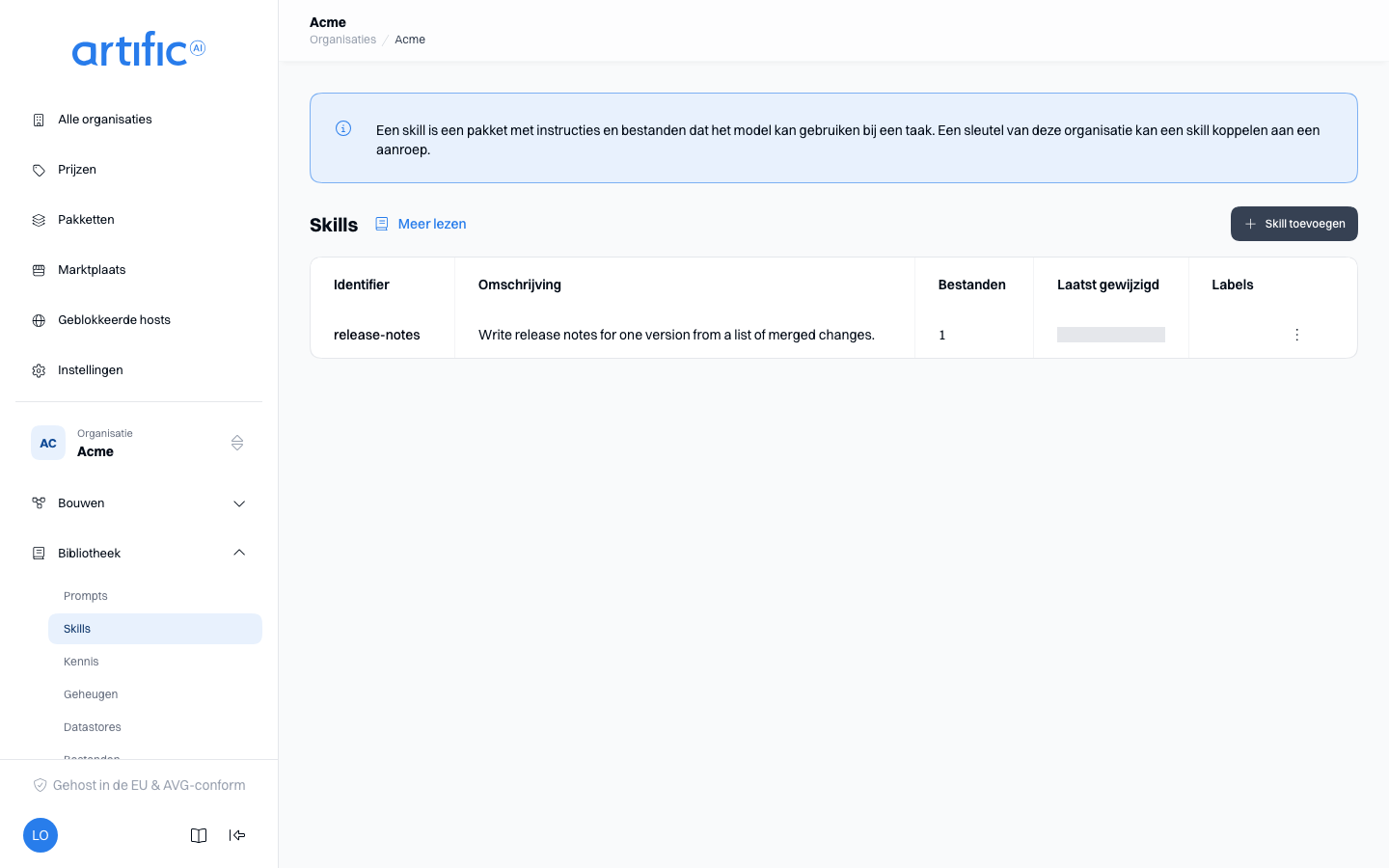Open the release-notes skill identifier
This screenshot has width=1389, height=868.
point(377,335)
